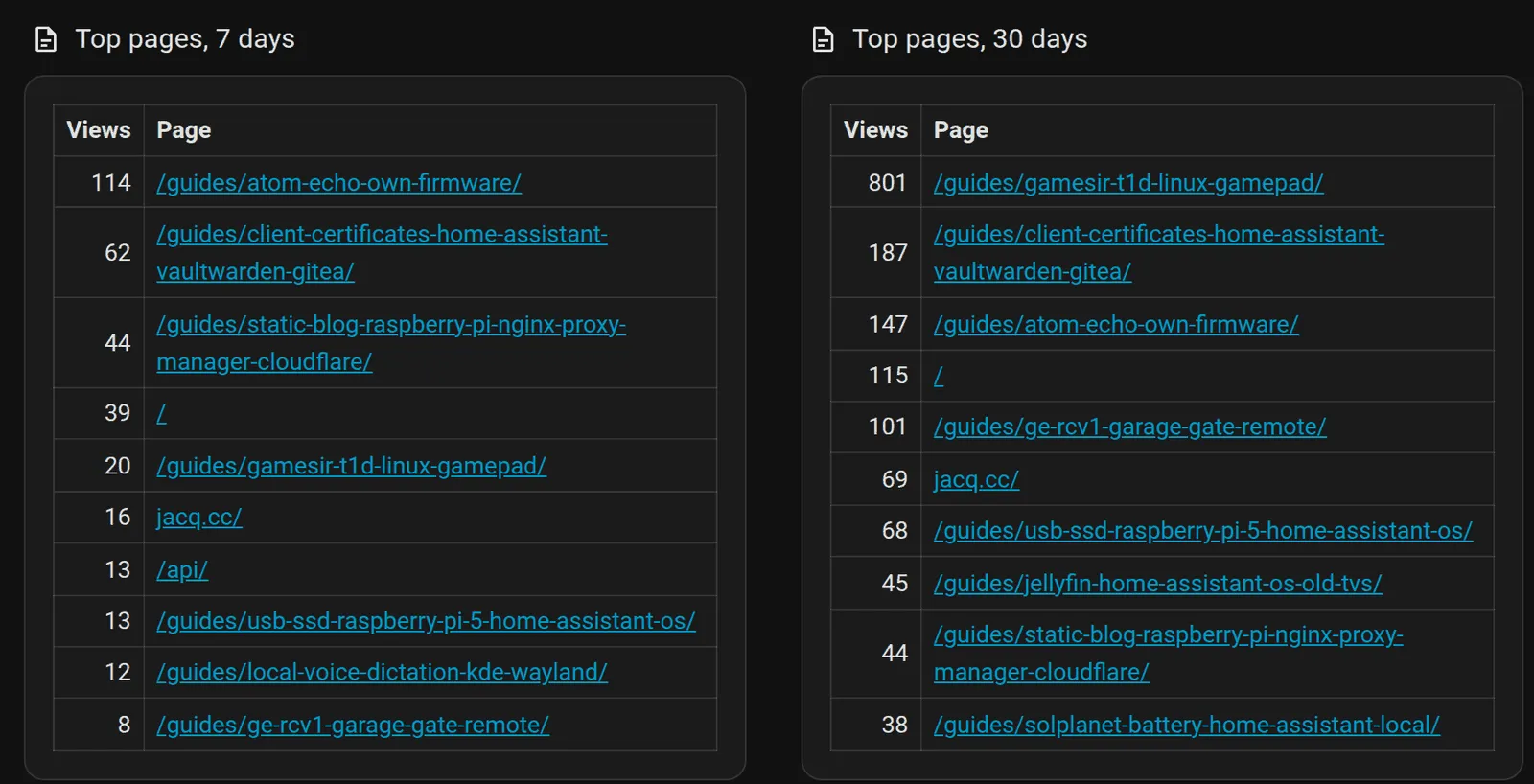
Task: Open usb-ssd-raspberry-pi-5 link in 30 days table
Action: pyautogui.click(x=1203, y=531)
